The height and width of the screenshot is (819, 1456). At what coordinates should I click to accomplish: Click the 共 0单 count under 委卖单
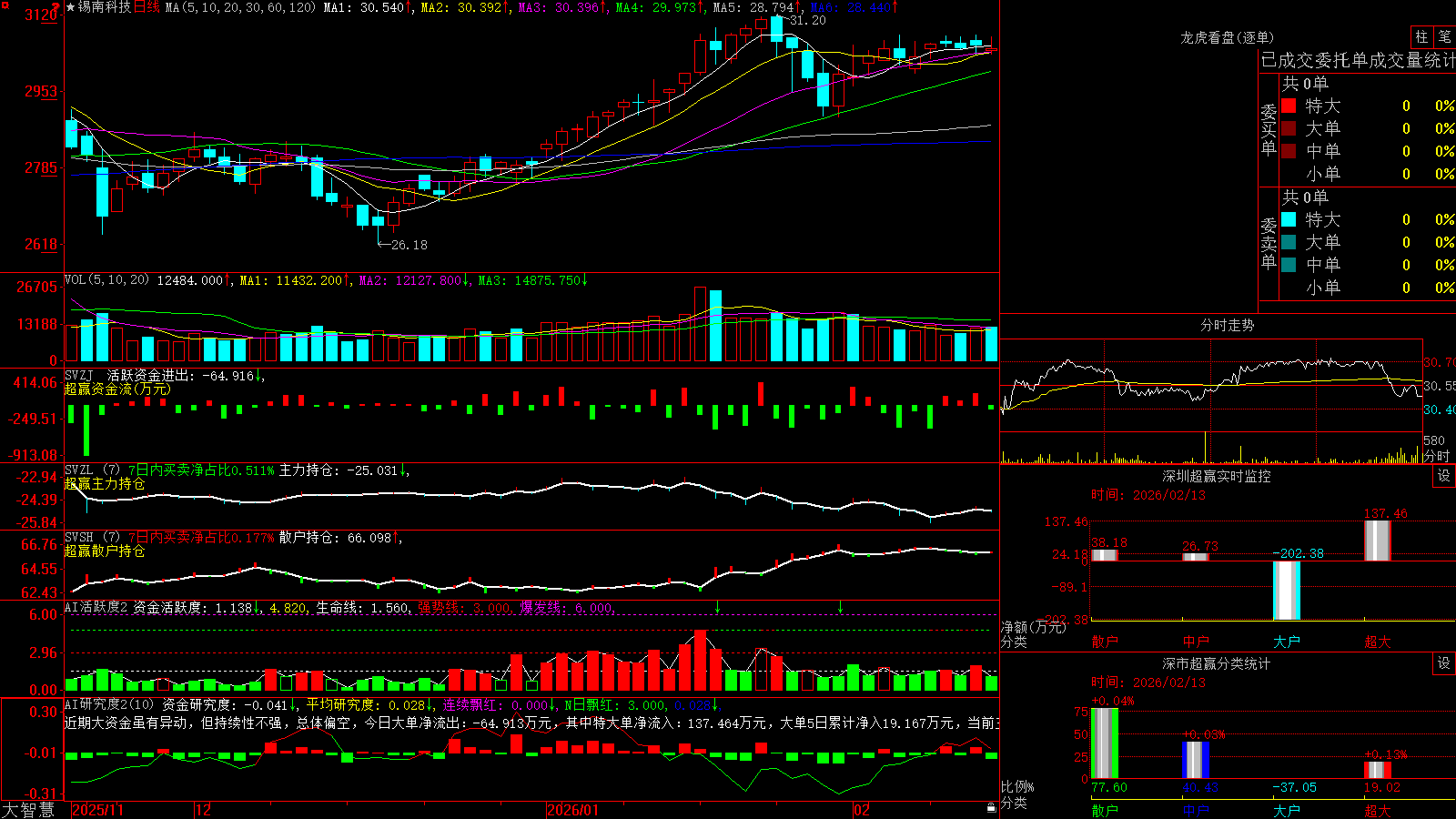(1305, 197)
